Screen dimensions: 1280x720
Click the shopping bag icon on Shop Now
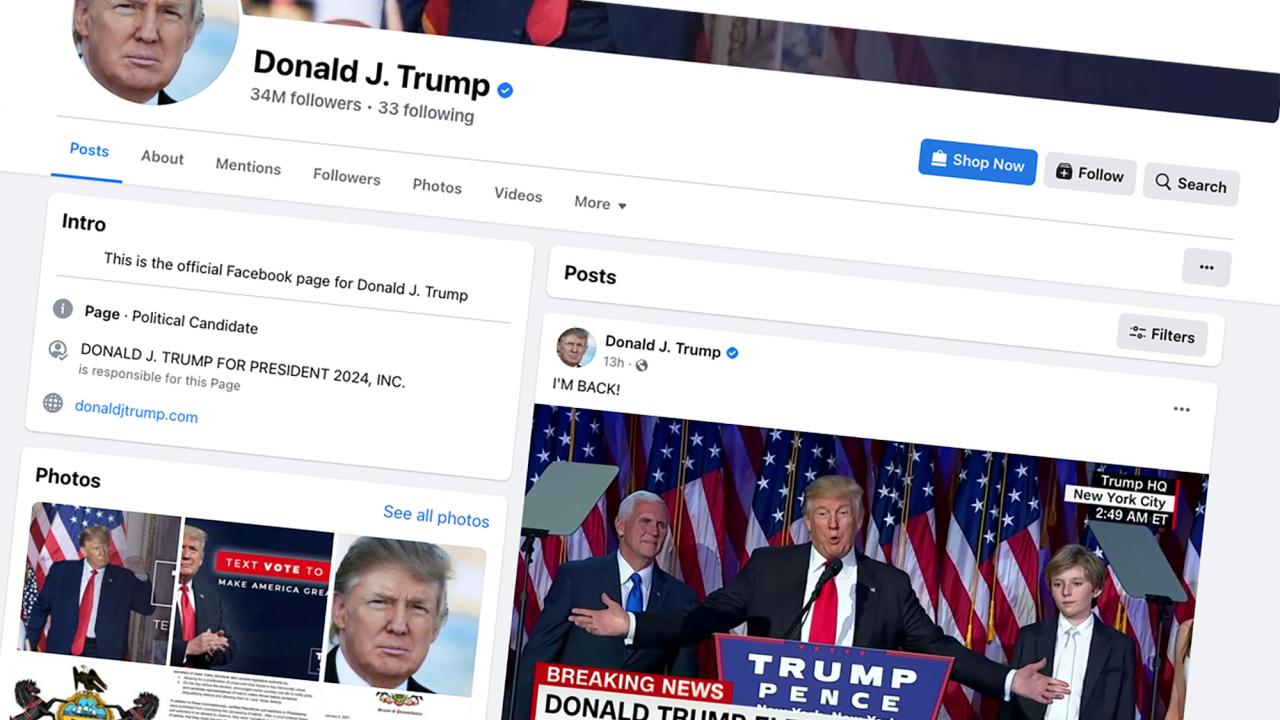pyautogui.click(x=938, y=159)
